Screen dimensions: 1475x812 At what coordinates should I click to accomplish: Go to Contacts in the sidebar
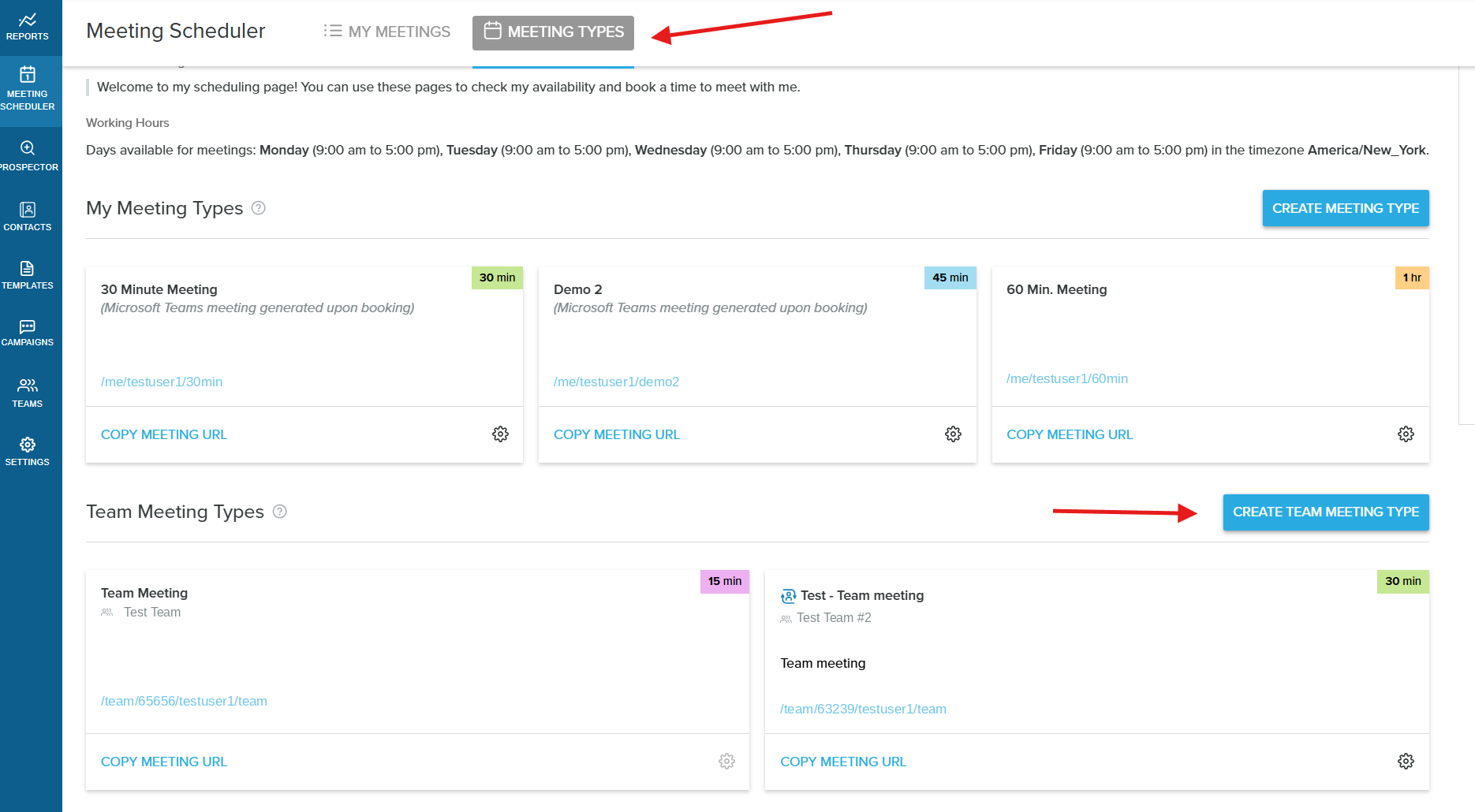(28, 217)
